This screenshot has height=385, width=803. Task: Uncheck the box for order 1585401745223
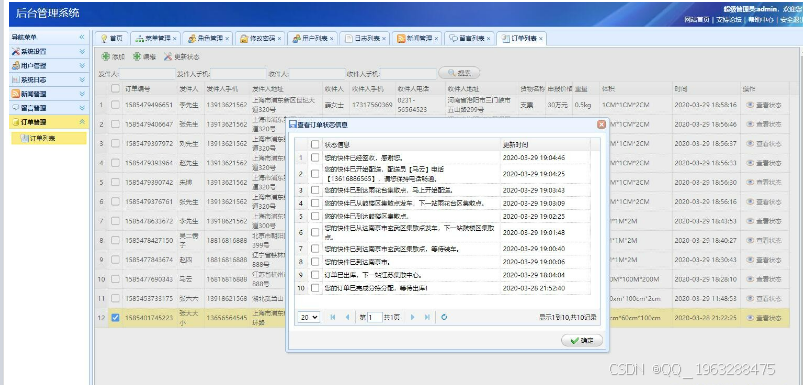tap(115, 318)
